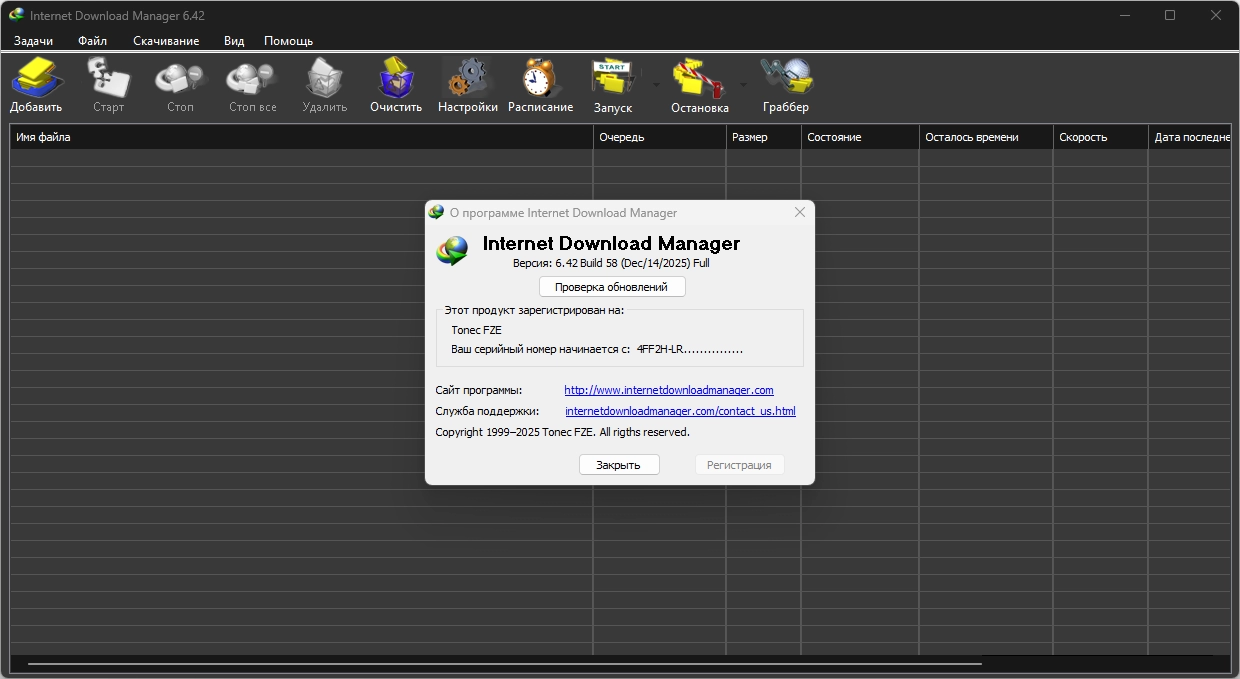This screenshot has width=1240, height=679.
Task: Click the Остановка (Stop queue) icon
Action: [699, 84]
